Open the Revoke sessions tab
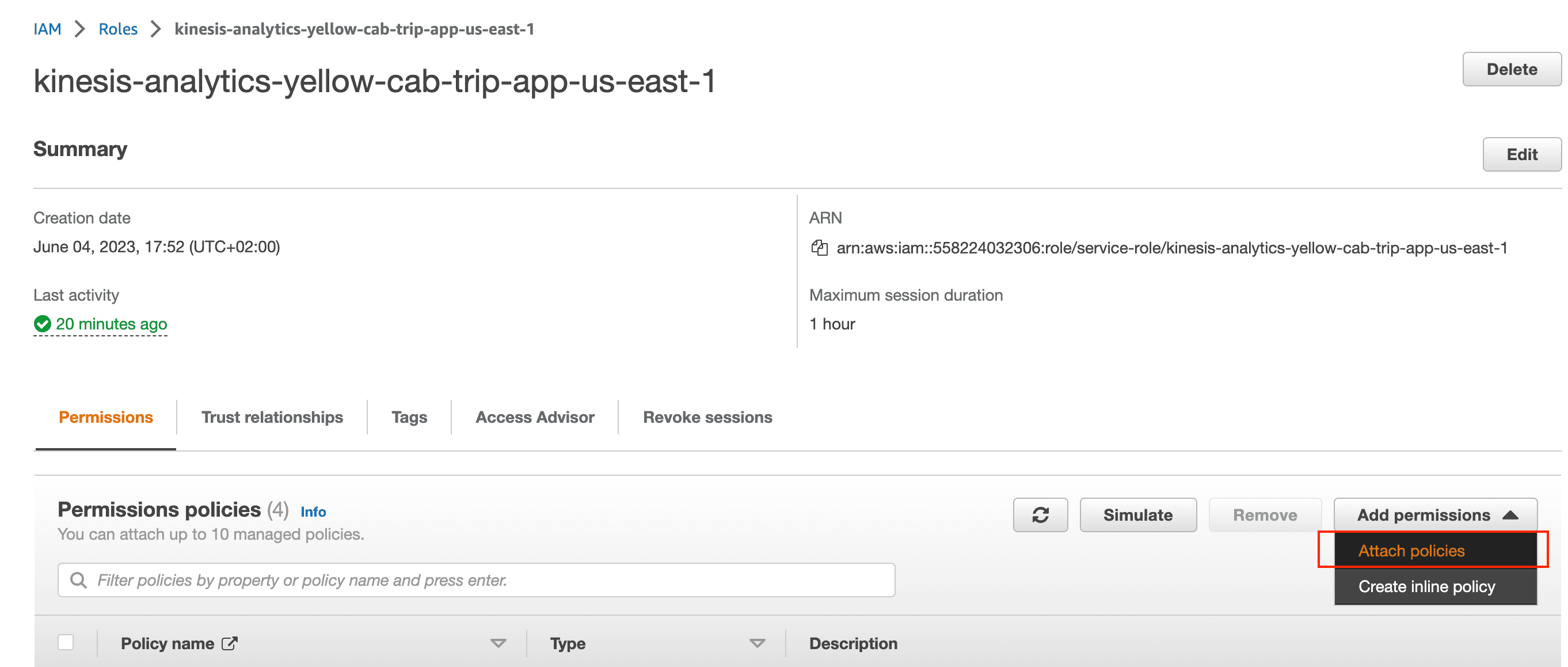Screen dimensions: 1568x667 pyautogui.click(x=707, y=417)
